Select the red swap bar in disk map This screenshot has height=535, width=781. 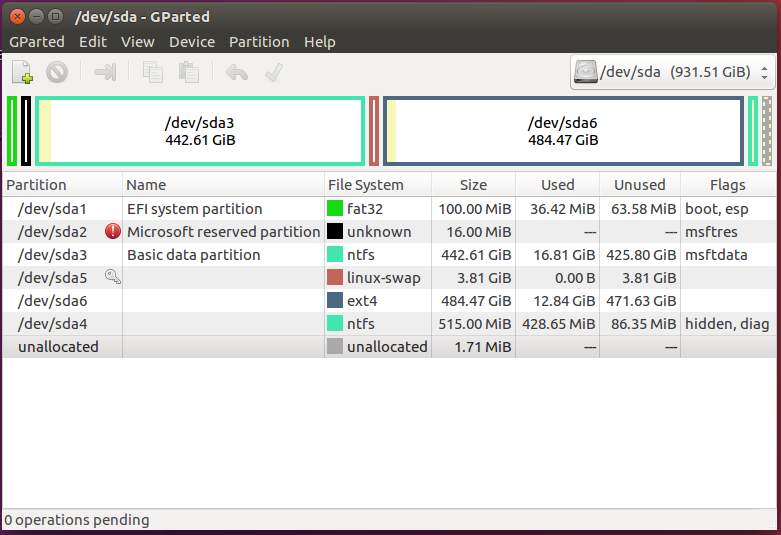tap(374, 131)
